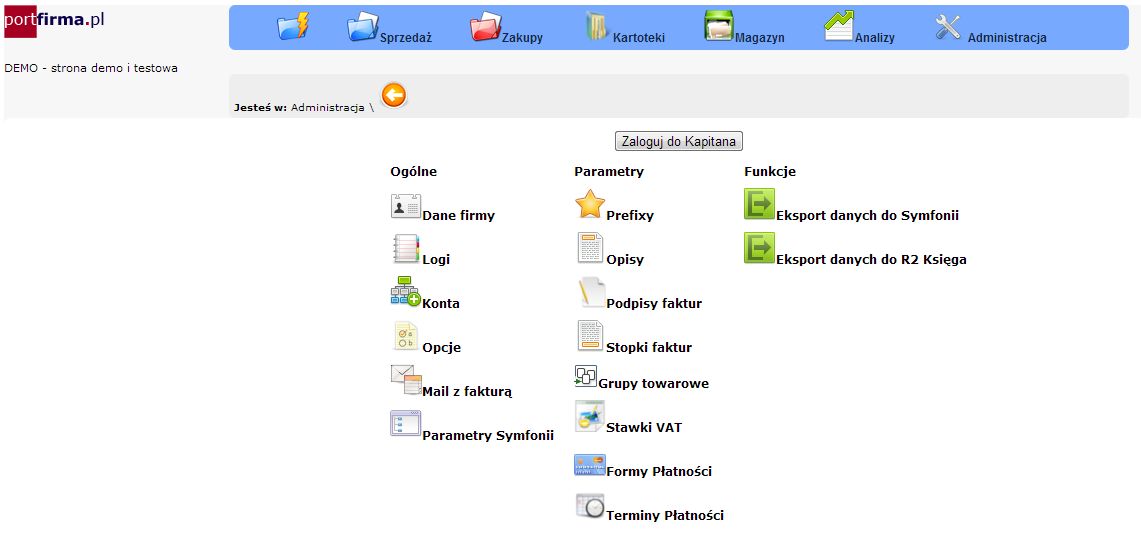Click the DEMO - strona demo i testowa text
The image size is (1141, 536).
[x=91, y=68]
